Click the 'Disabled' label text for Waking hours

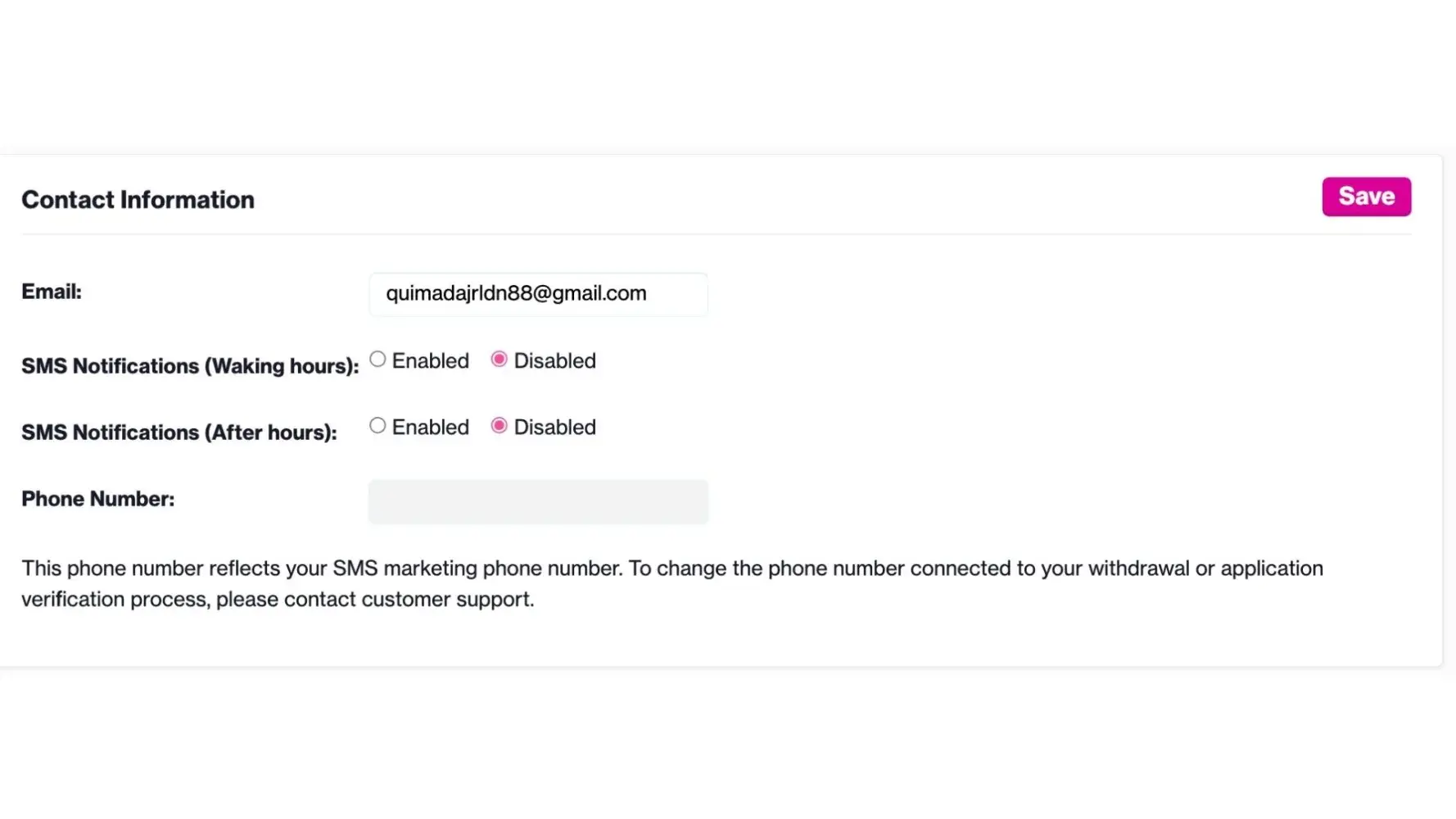pos(554,361)
